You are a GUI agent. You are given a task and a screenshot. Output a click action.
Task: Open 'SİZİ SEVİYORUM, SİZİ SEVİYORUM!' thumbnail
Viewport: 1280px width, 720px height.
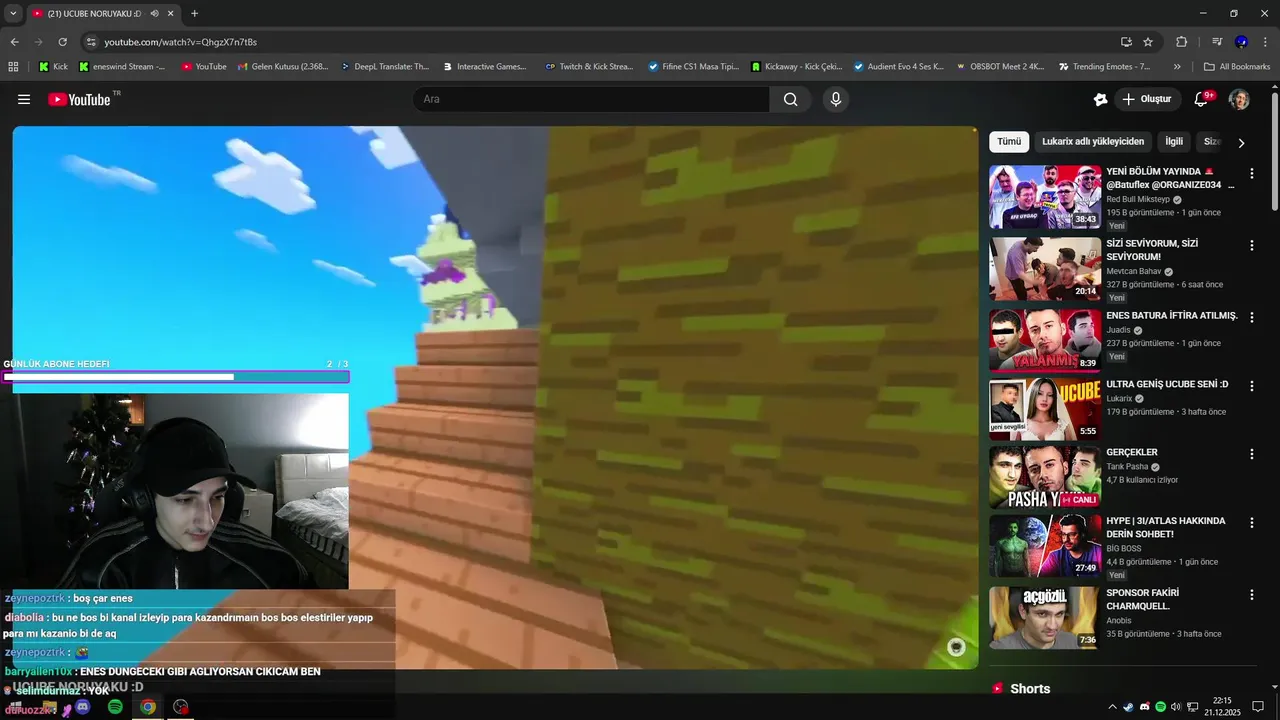(x=1045, y=269)
